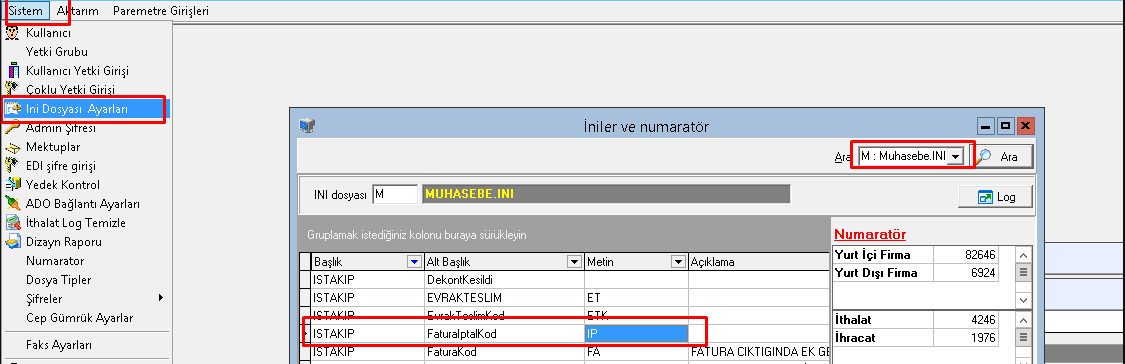Click the Kullanıcı face icon
The image size is (1125, 364).
12,33
